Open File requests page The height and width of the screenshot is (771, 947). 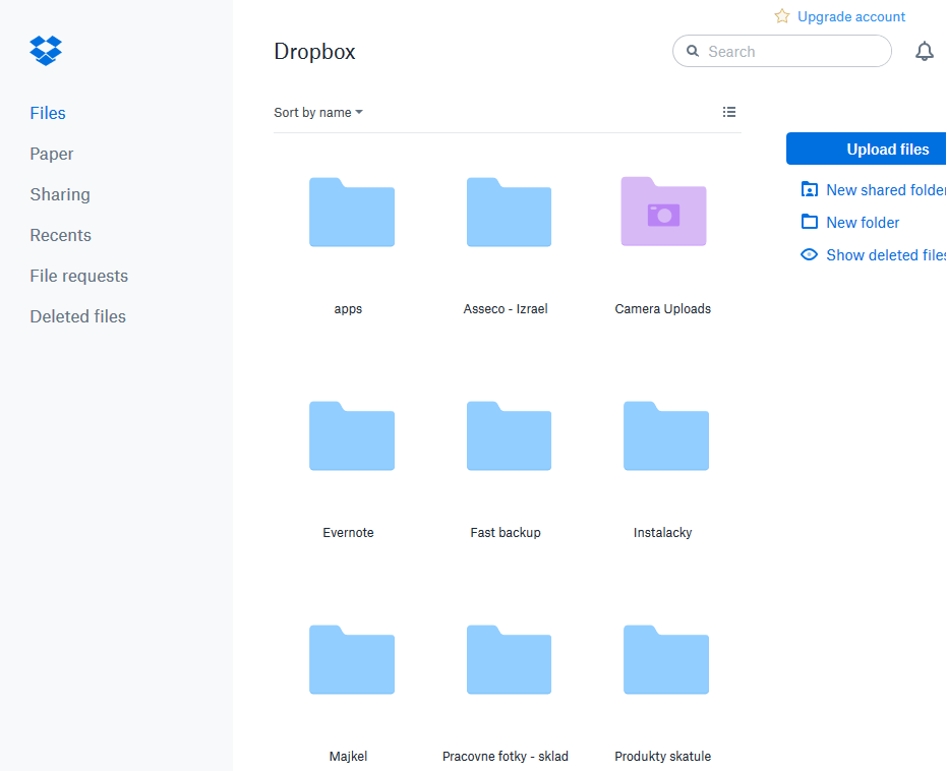[x=79, y=276]
